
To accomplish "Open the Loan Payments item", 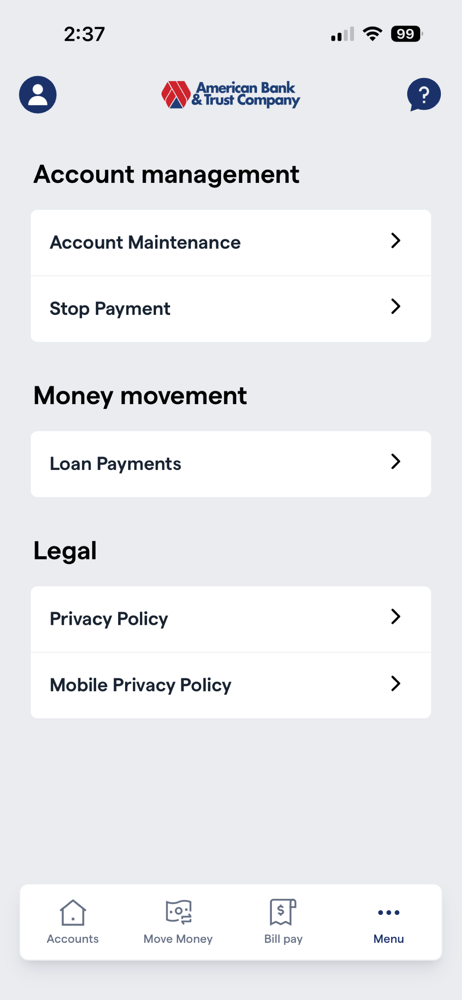I will 231,464.
